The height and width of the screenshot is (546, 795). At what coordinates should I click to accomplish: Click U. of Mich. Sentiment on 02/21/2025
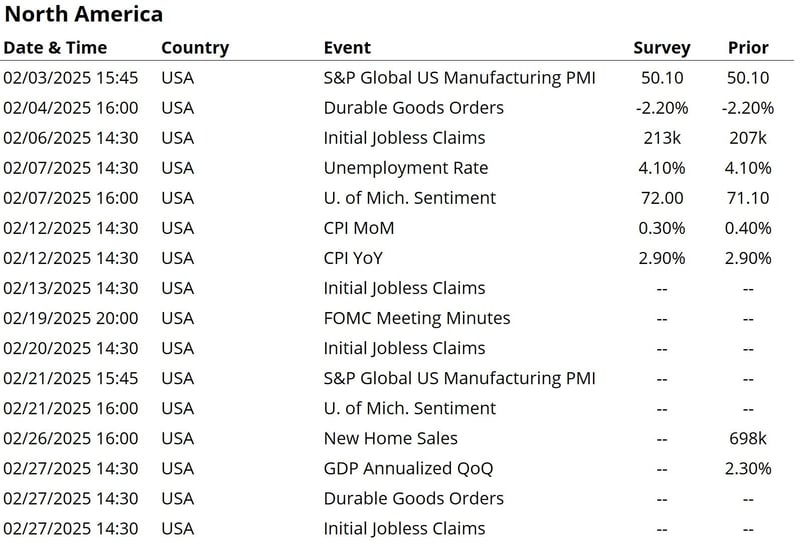(410, 408)
